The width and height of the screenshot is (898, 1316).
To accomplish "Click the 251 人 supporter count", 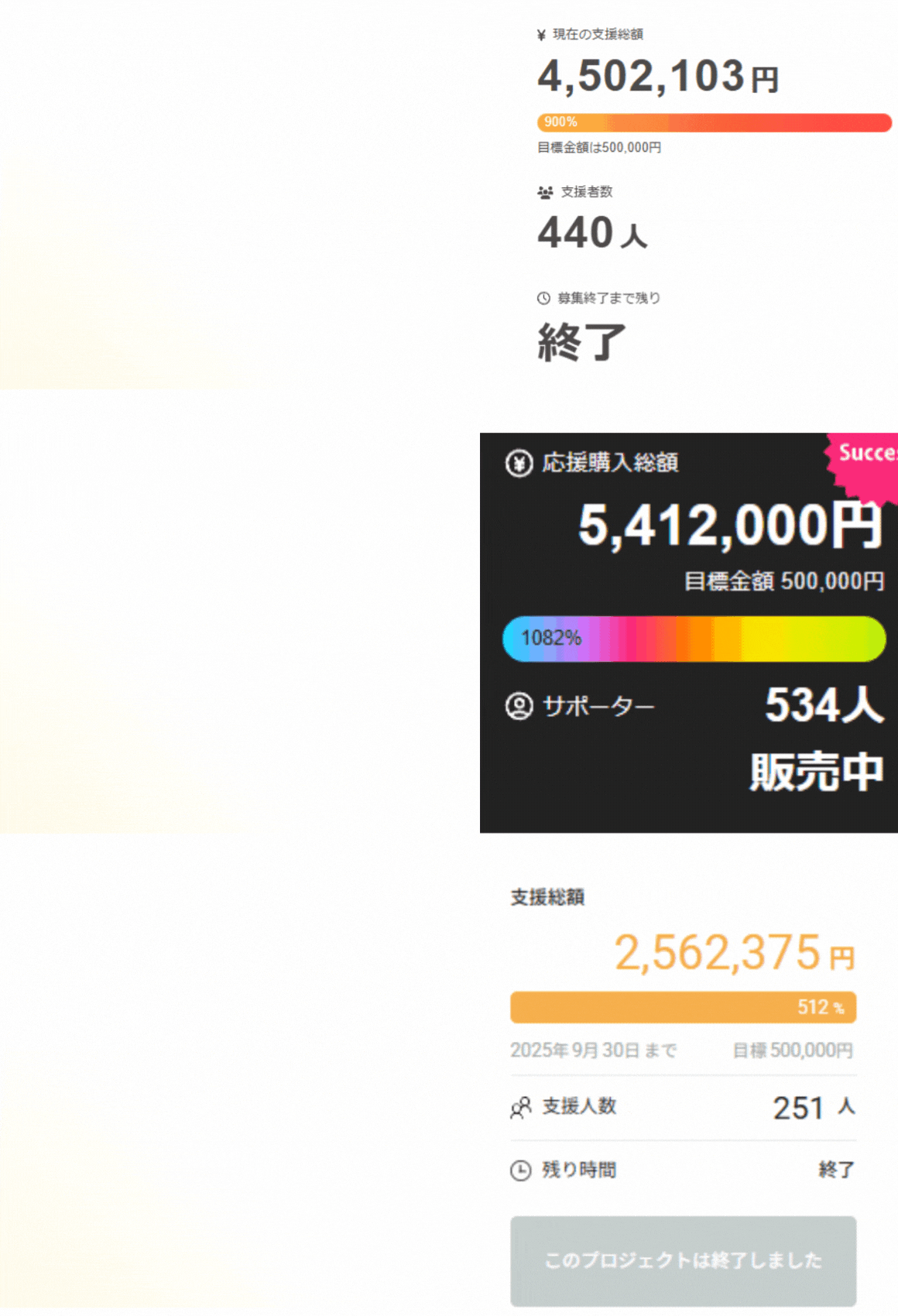I will pyautogui.click(x=813, y=1108).
